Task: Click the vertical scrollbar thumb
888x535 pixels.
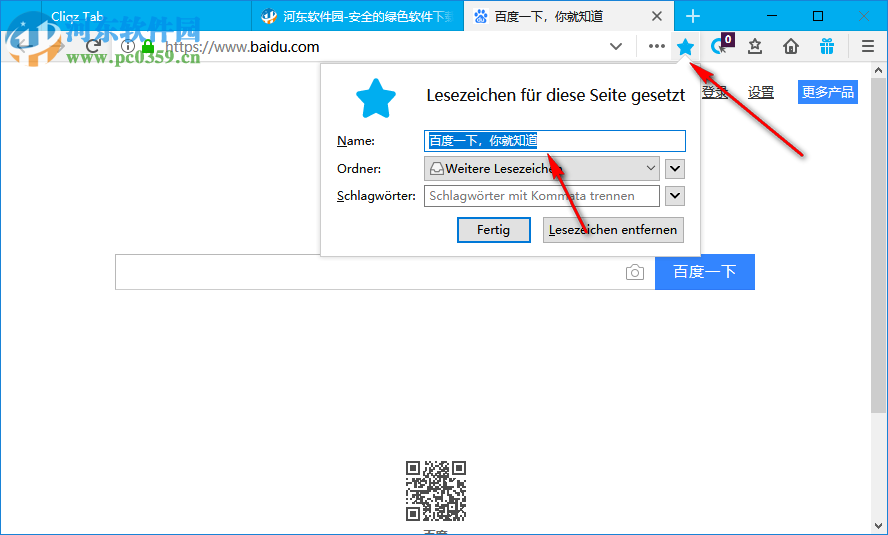Action: [x=878, y=245]
